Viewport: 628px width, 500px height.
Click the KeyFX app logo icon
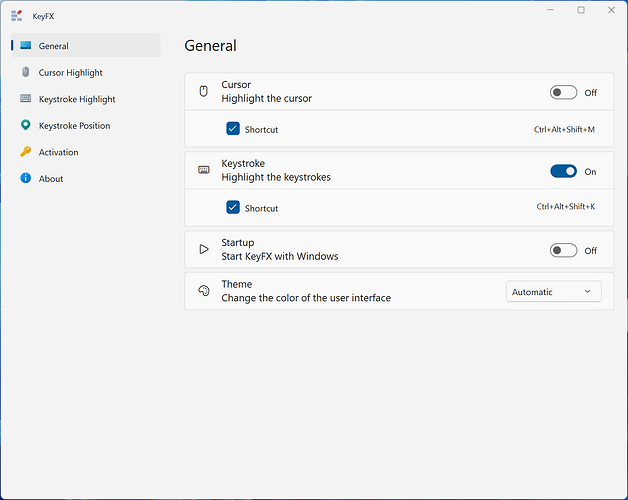[x=16, y=15]
